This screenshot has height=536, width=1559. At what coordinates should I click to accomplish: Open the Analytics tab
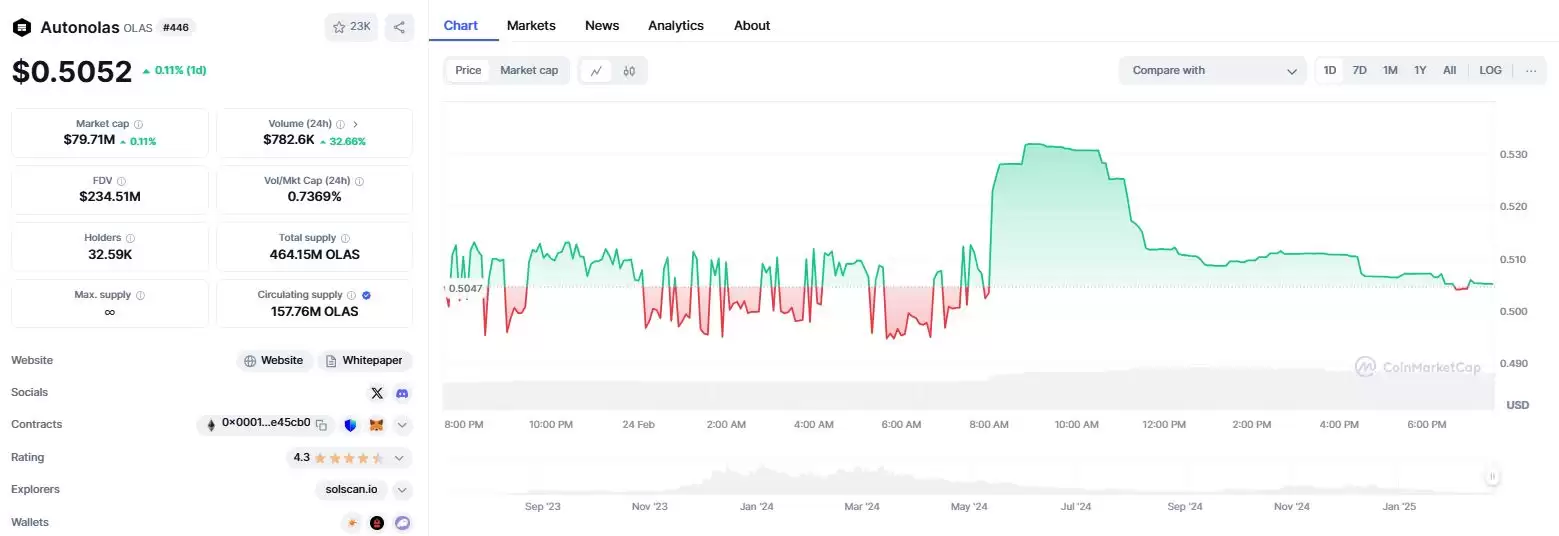point(675,25)
